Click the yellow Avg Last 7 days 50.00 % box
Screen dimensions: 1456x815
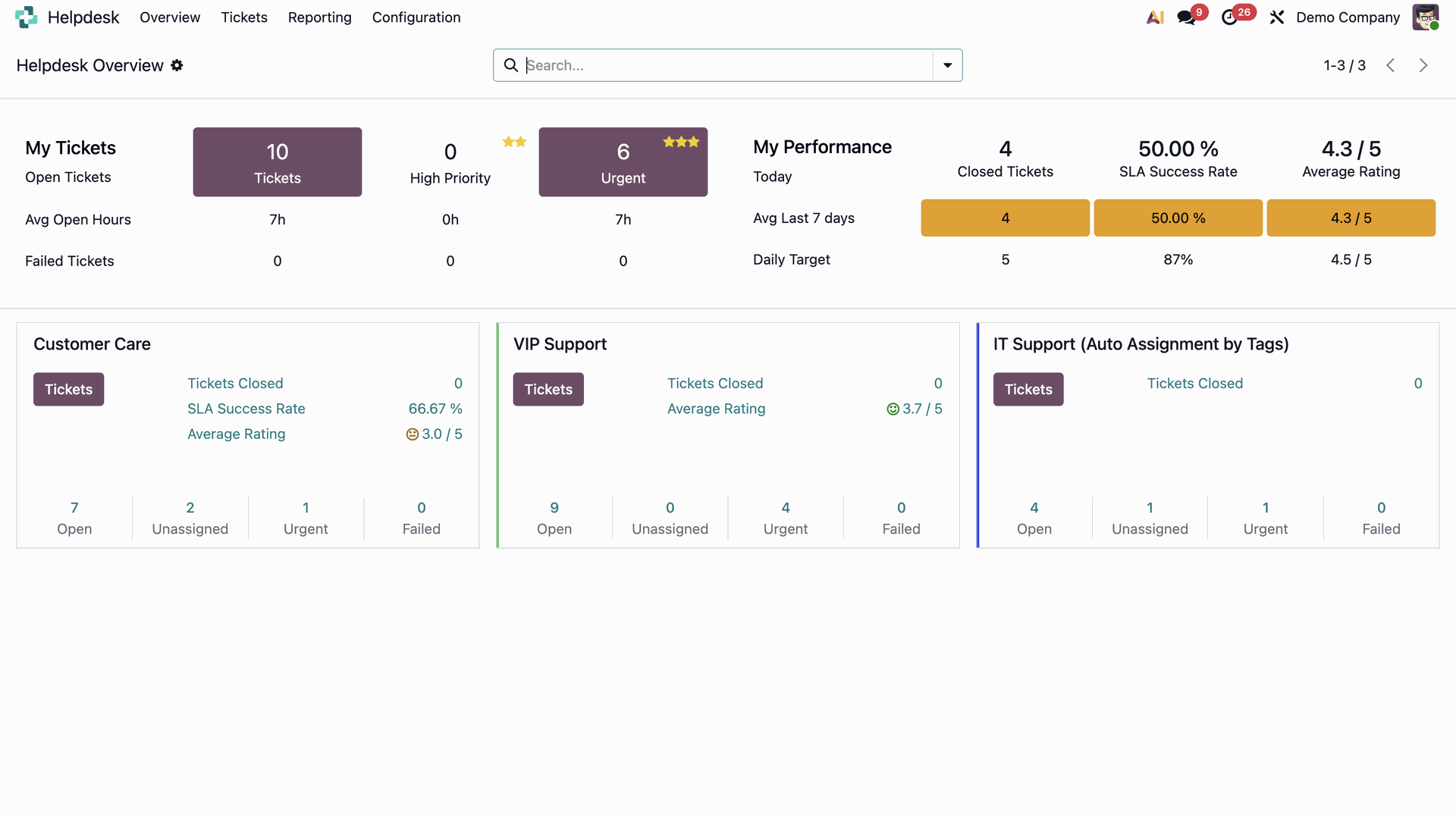1178,218
